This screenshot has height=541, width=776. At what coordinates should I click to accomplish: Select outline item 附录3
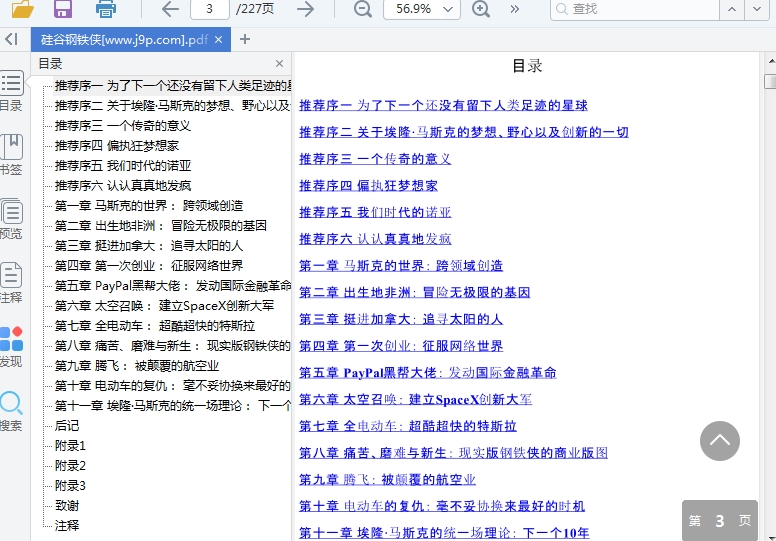click(70, 486)
